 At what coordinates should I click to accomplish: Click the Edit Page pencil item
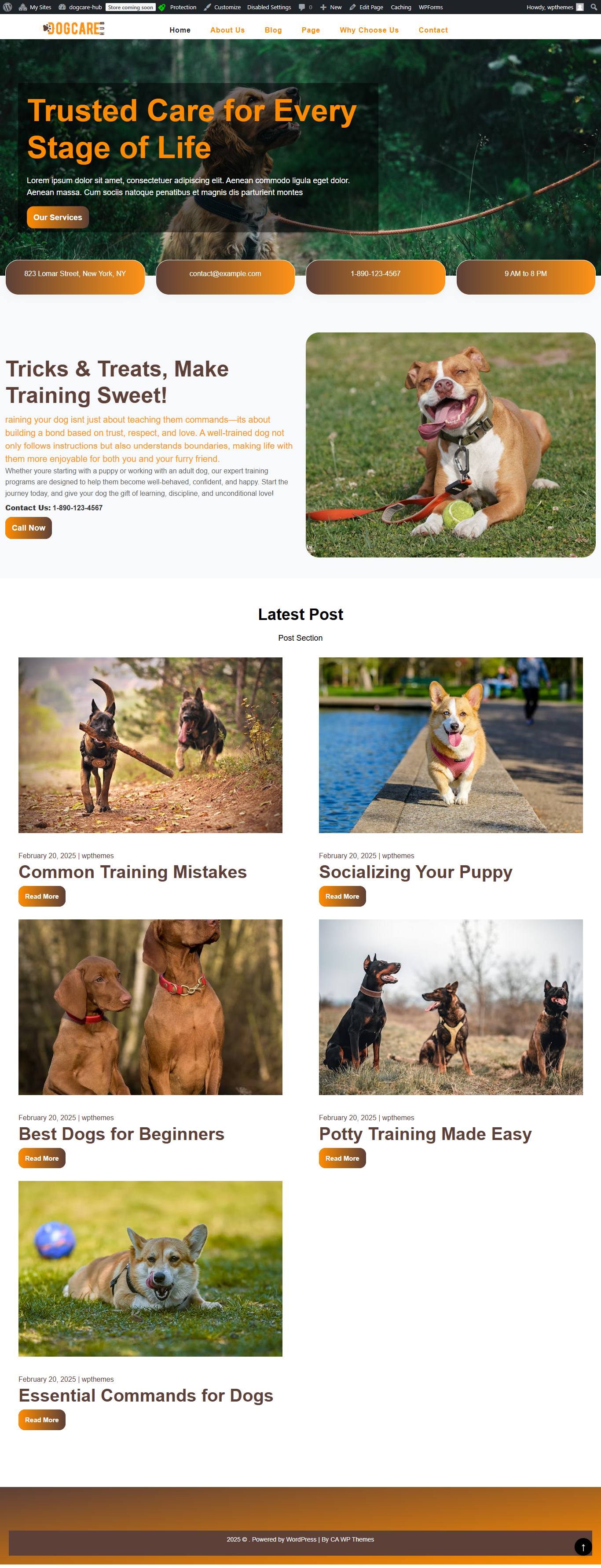(x=366, y=7)
